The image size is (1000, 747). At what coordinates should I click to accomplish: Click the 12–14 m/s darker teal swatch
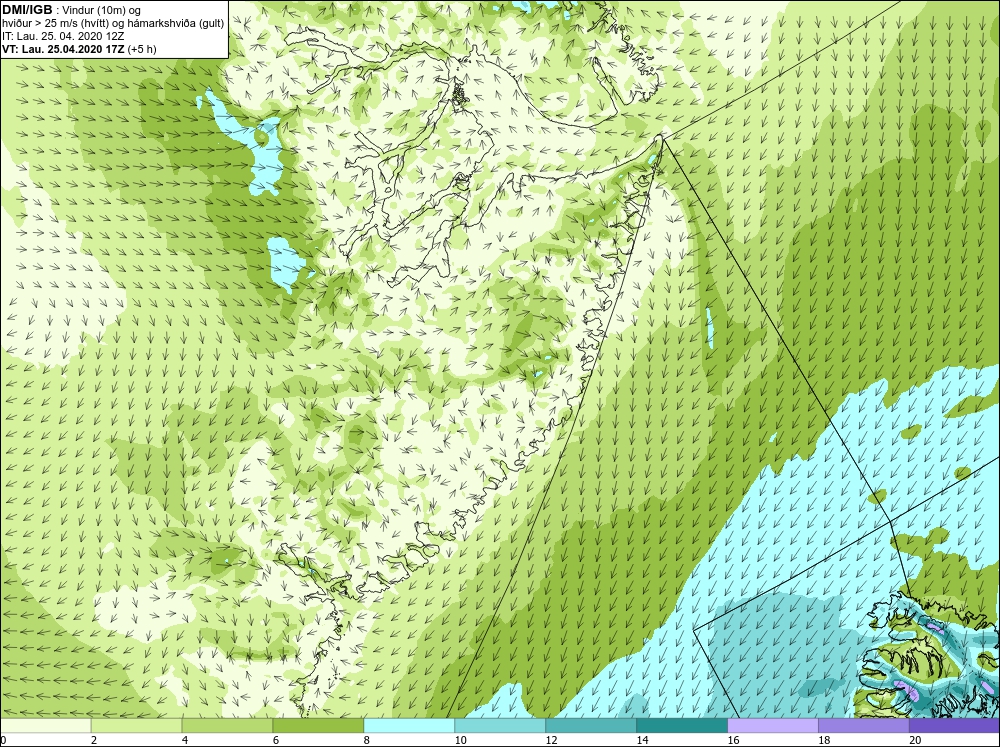(591, 726)
